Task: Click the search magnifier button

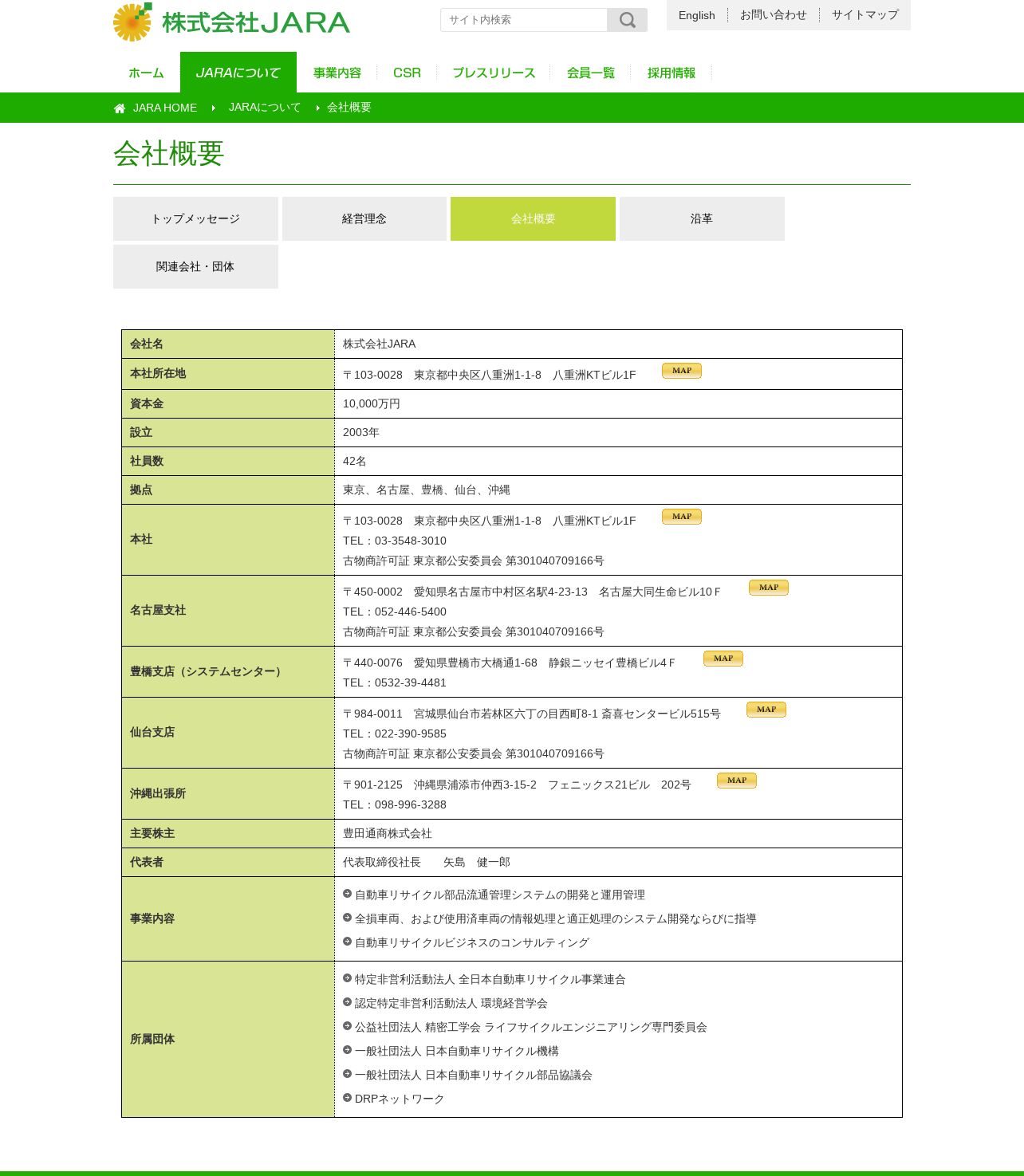Action: 628,20
